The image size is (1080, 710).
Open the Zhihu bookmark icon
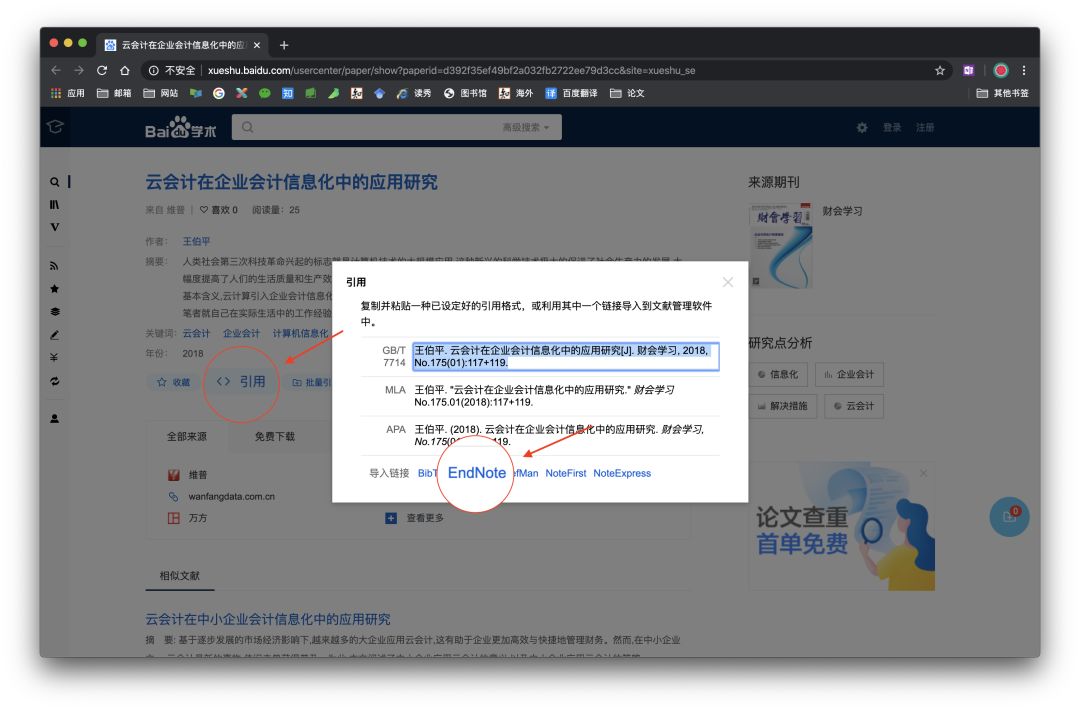coord(288,93)
